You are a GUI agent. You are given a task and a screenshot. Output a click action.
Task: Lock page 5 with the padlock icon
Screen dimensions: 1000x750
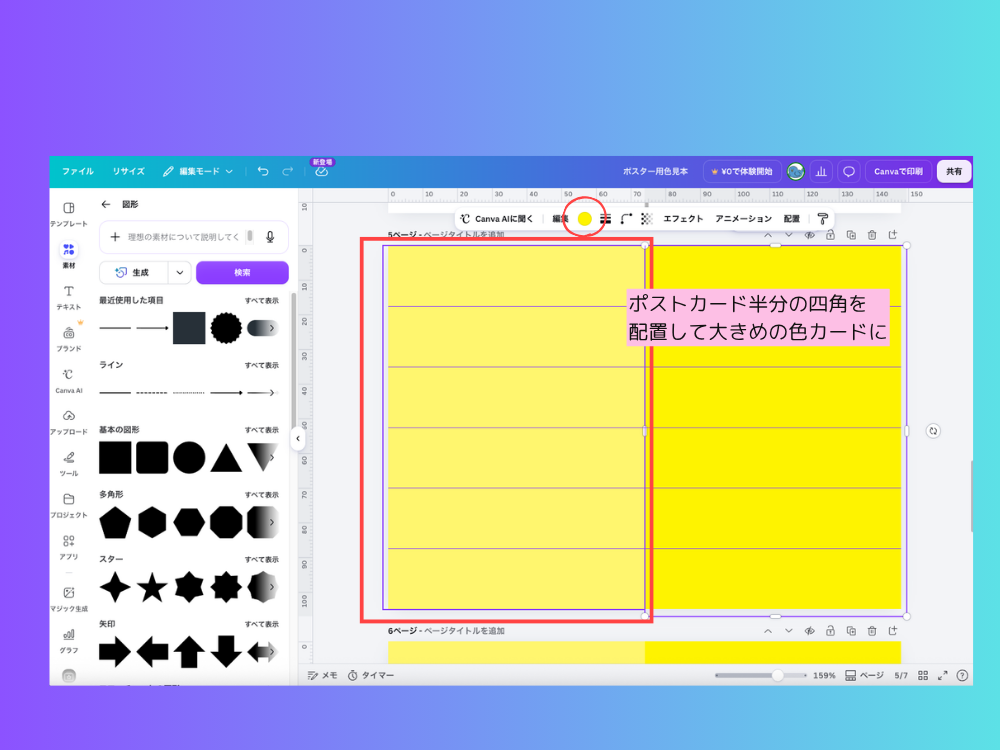(830, 235)
